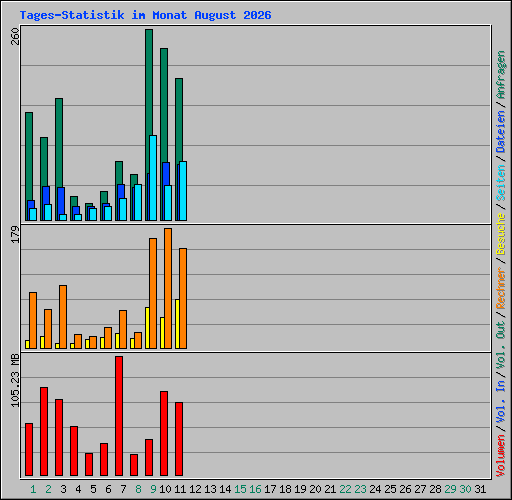Click the orange Rechner bar for day 3
Image resolution: width=512 pixels, height=500 pixels.
pos(63,317)
